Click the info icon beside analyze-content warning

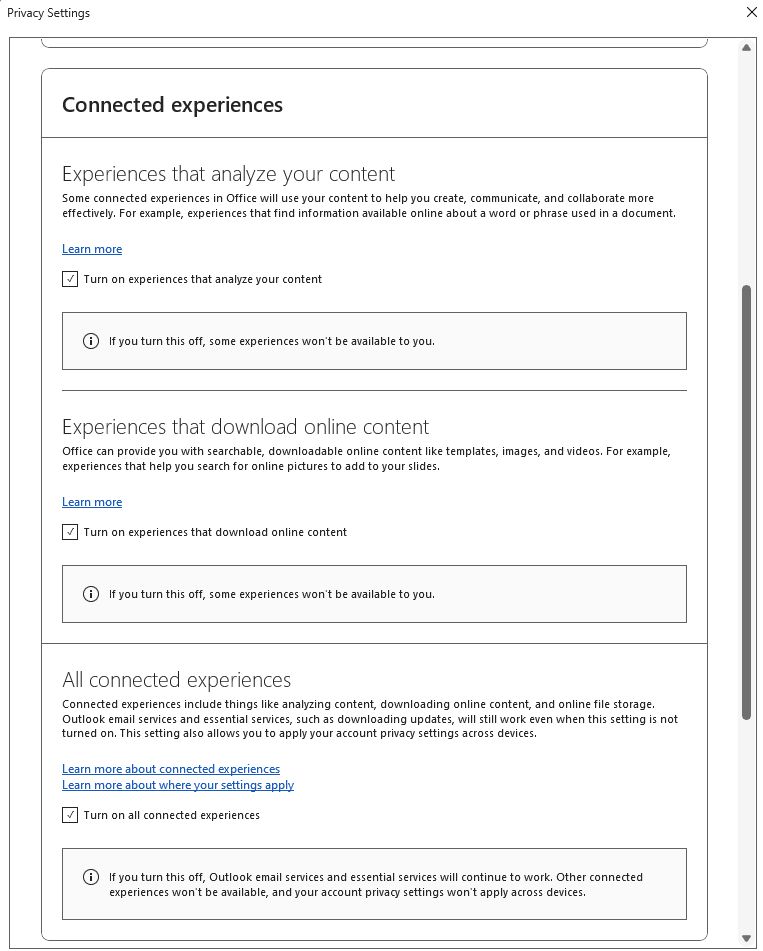pos(90,340)
